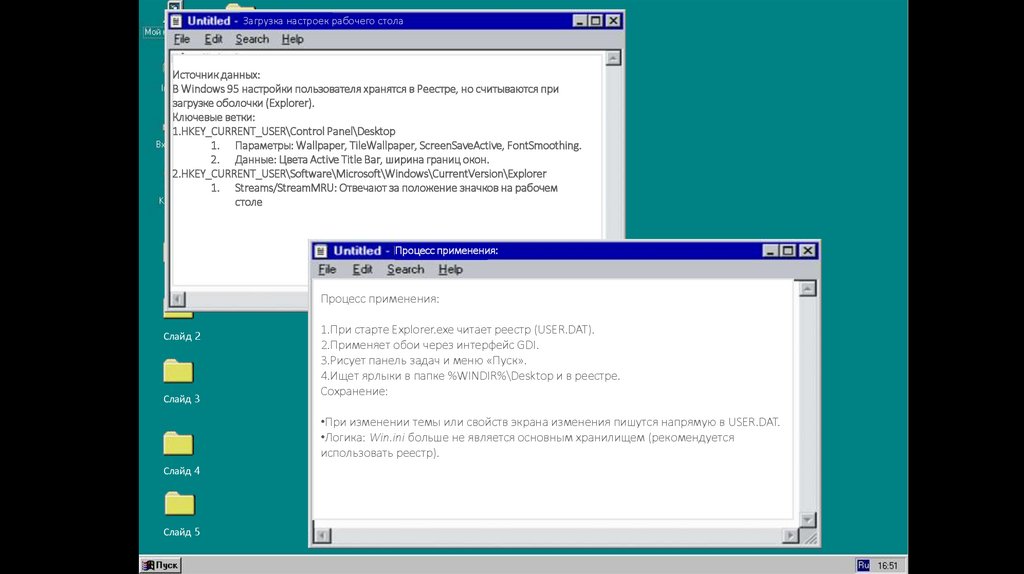Viewport: 1024px width, 574px height.
Task: Click the line 'Ключевые ветки:'
Action: [214, 118]
